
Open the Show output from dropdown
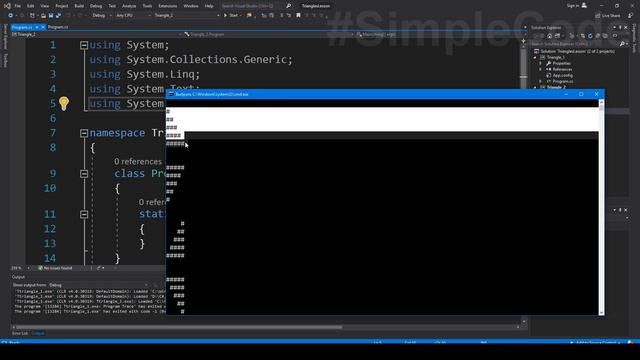[x=98, y=285]
